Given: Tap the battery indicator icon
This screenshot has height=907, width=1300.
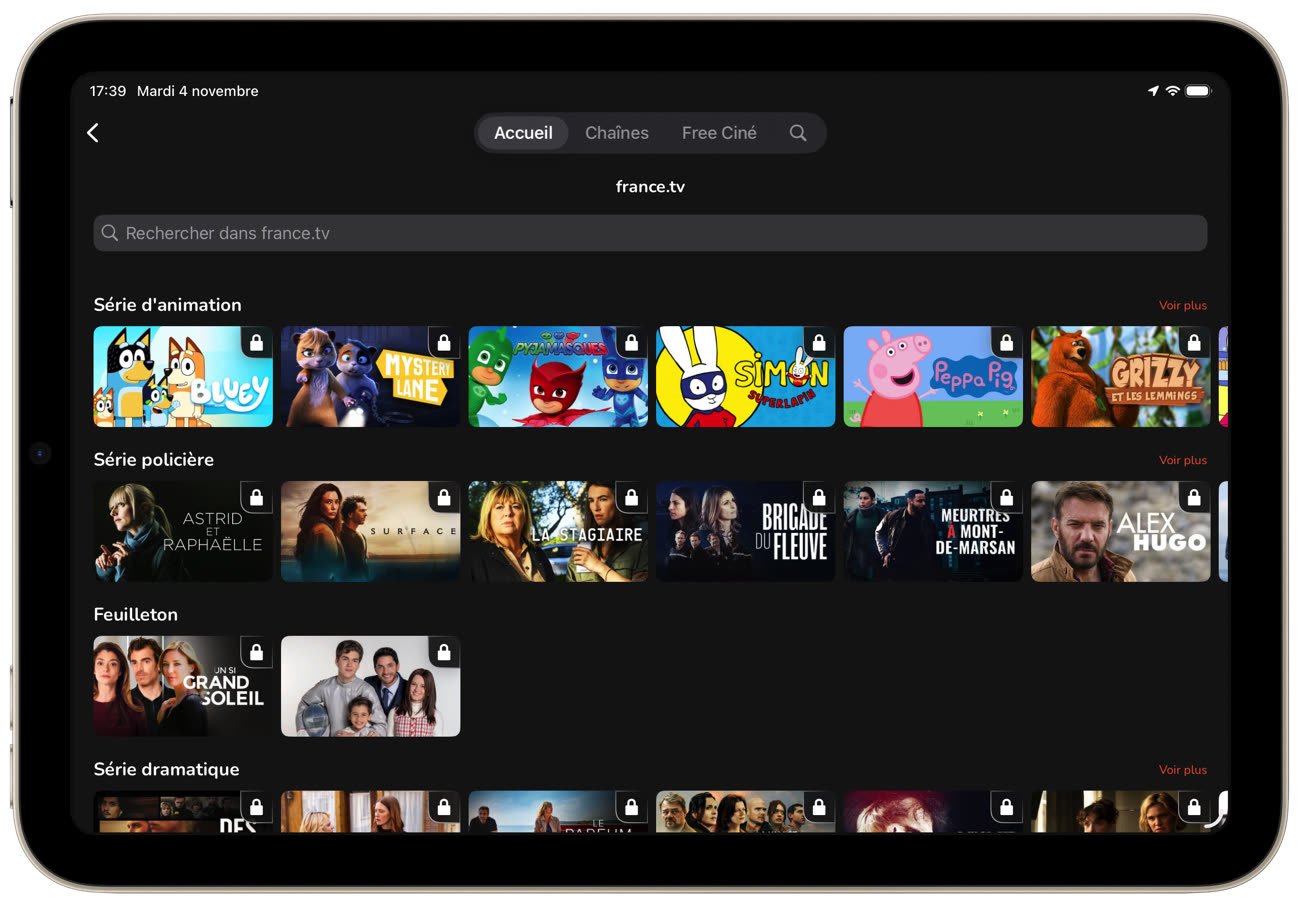Looking at the screenshot, I should pos(1198,91).
